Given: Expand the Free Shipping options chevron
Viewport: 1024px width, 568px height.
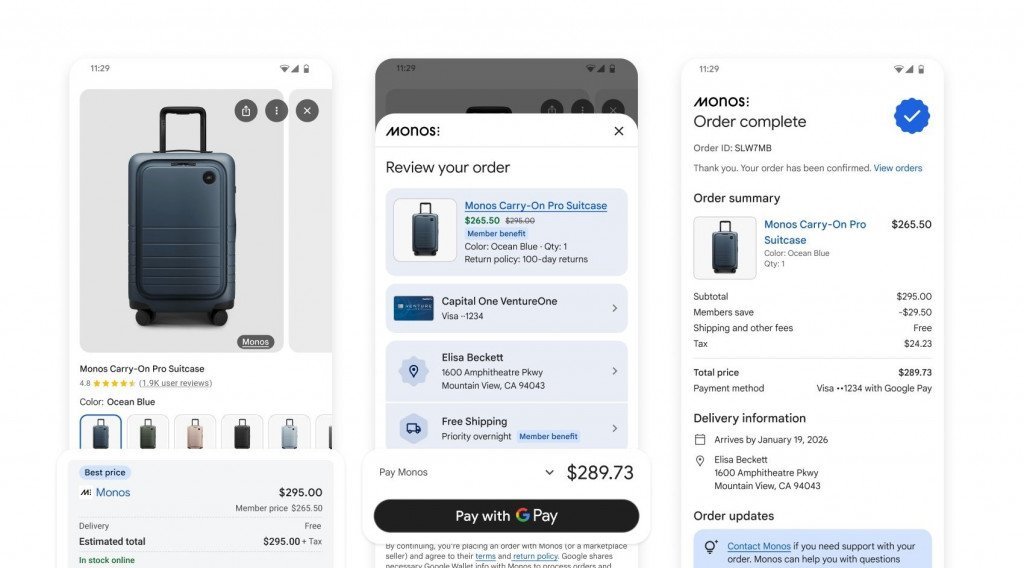Looking at the screenshot, I should pos(615,428).
